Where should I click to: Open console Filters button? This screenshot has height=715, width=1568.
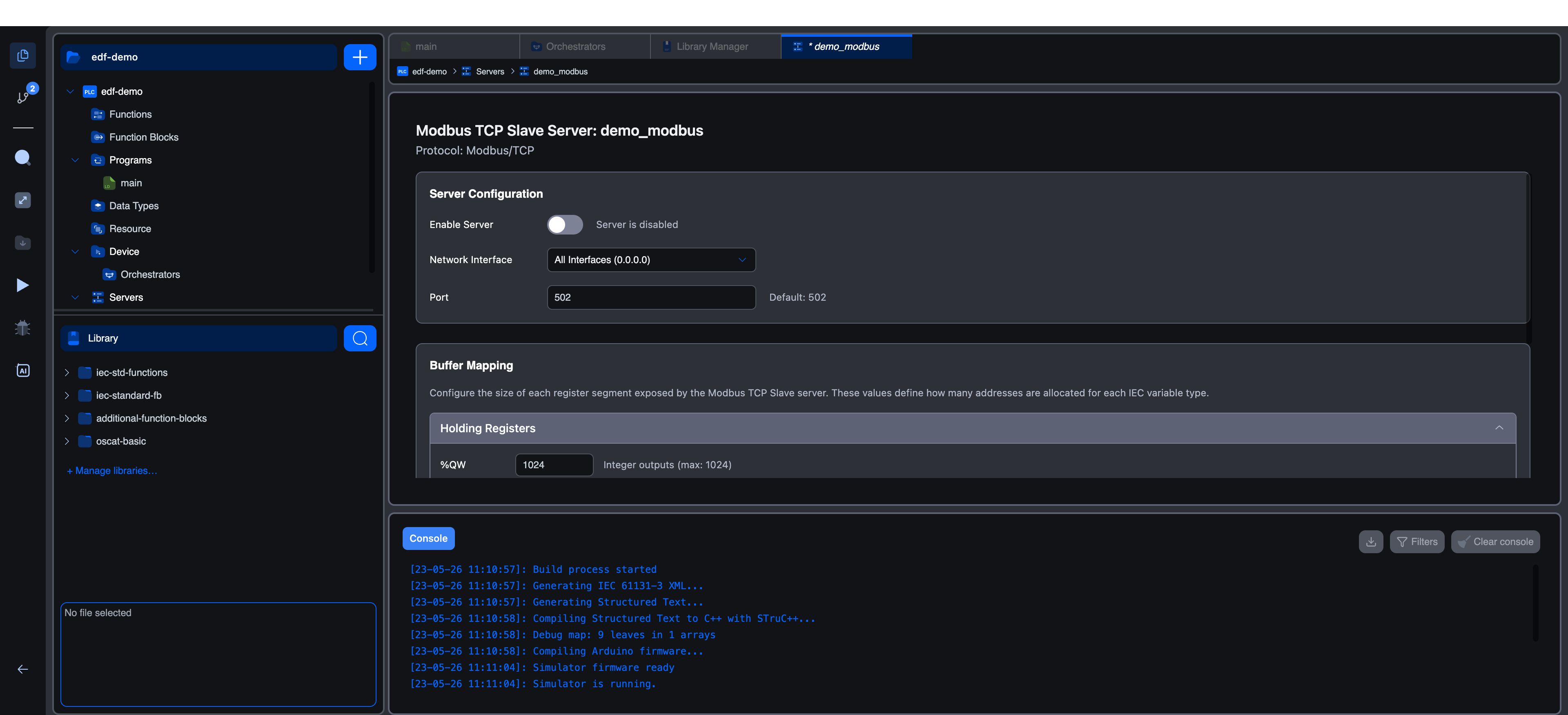[1417, 542]
